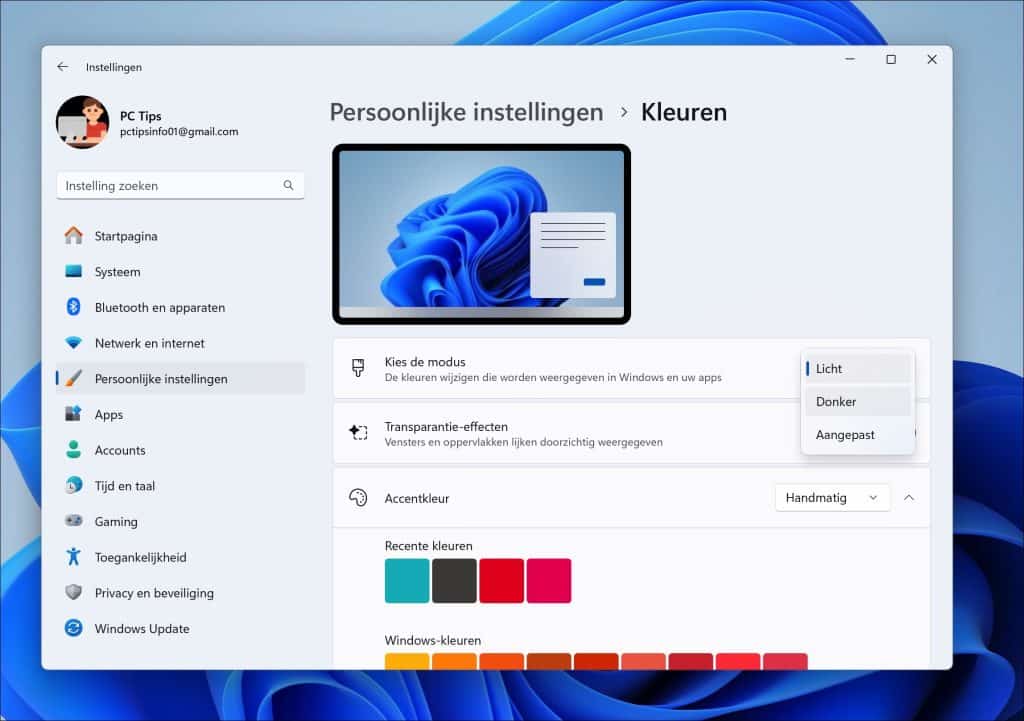Collapse the Accentkleur section chevron
The image size is (1024, 721).
coord(908,498)
